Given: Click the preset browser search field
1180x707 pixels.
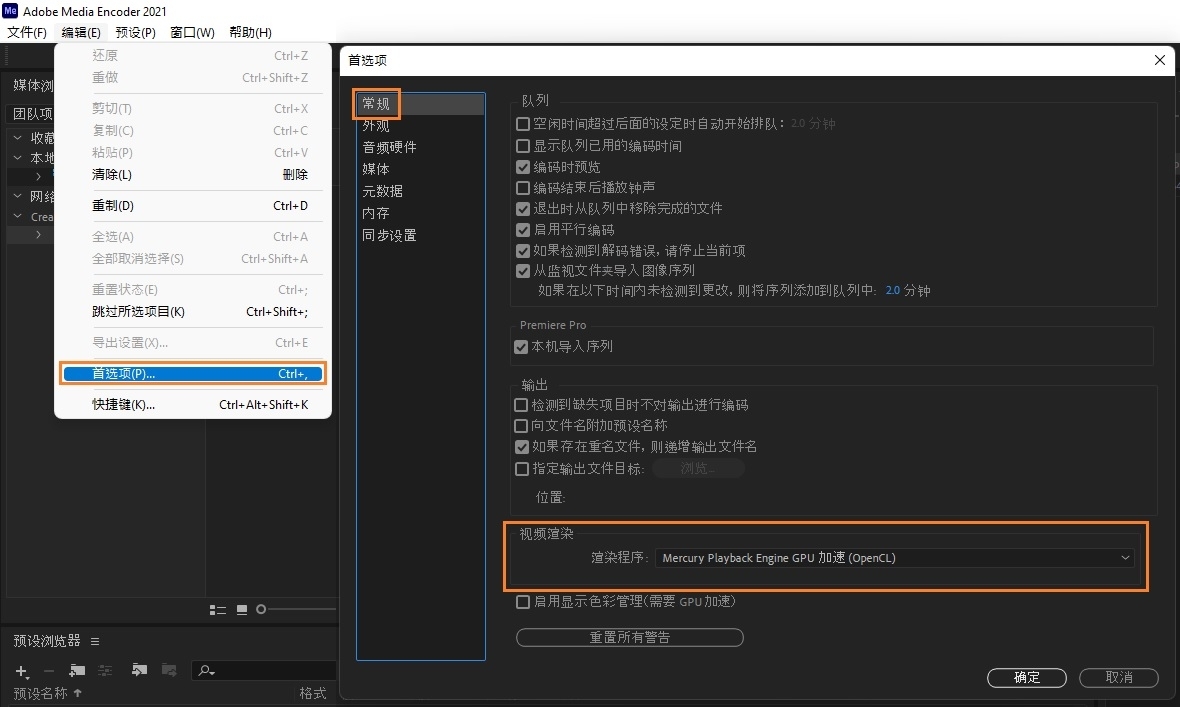Looking at the screenshot, I should (263, 670).
